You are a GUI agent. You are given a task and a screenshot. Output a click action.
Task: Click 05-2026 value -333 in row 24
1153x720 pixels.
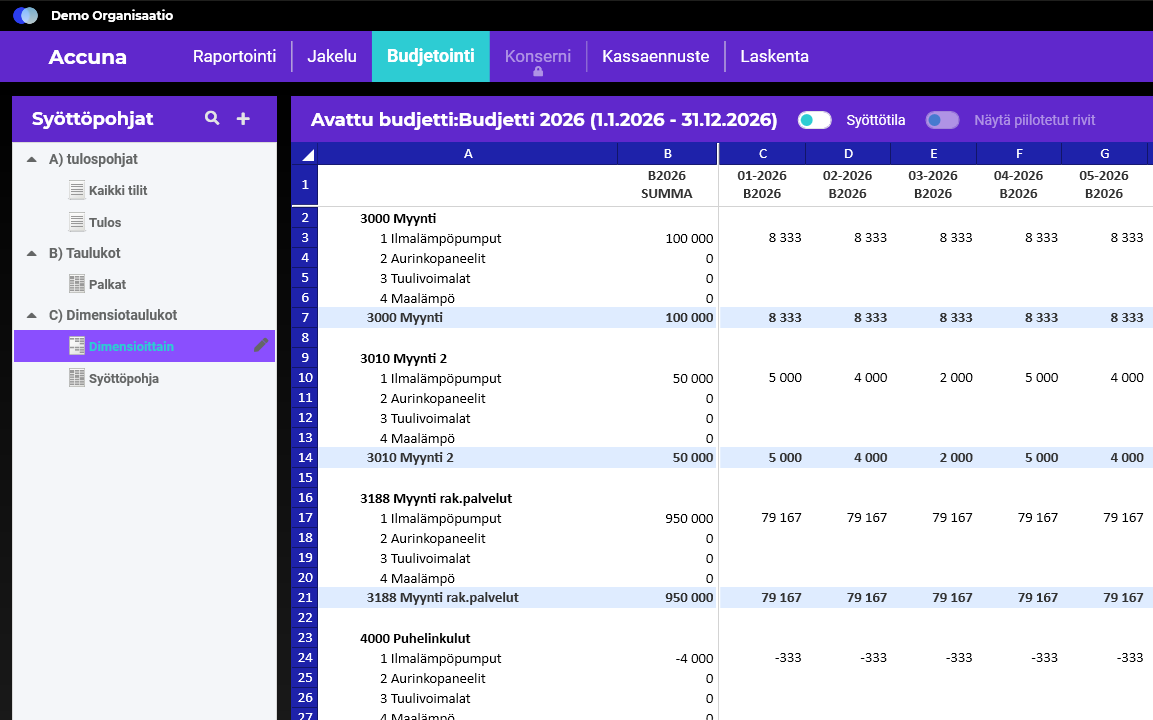coord(1129,657)
